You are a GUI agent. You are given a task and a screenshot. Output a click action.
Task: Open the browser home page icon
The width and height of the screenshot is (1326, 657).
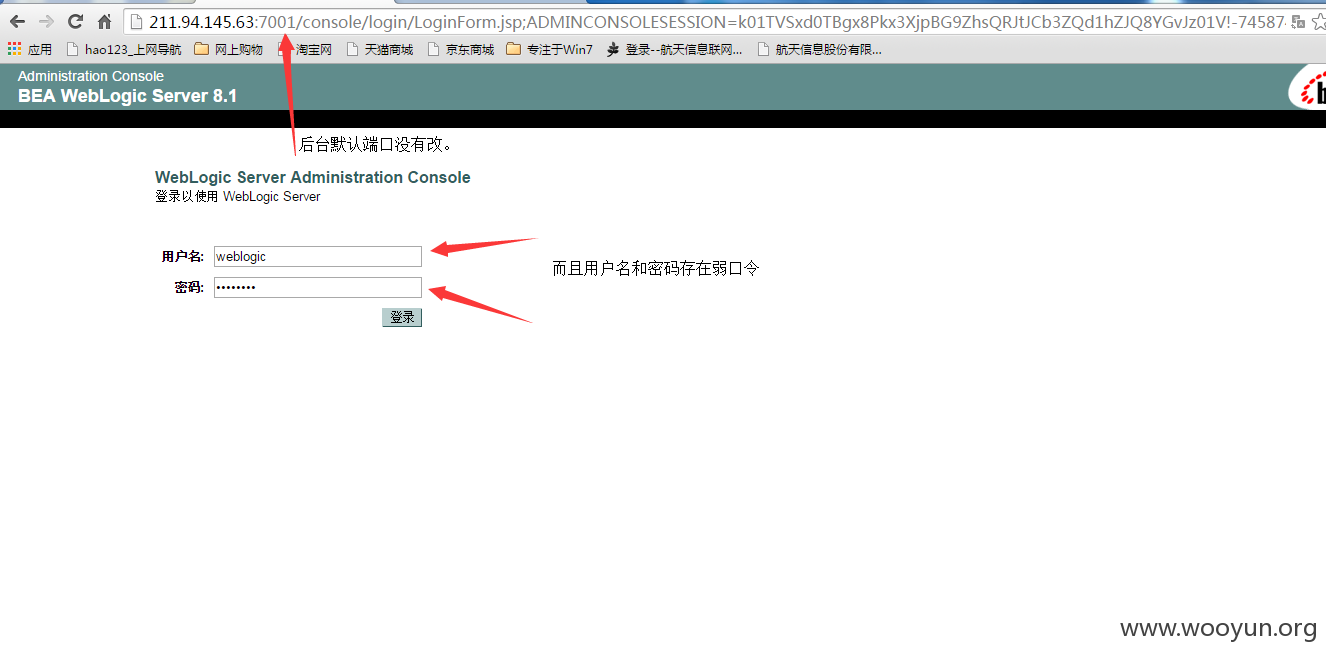(104, 21)
